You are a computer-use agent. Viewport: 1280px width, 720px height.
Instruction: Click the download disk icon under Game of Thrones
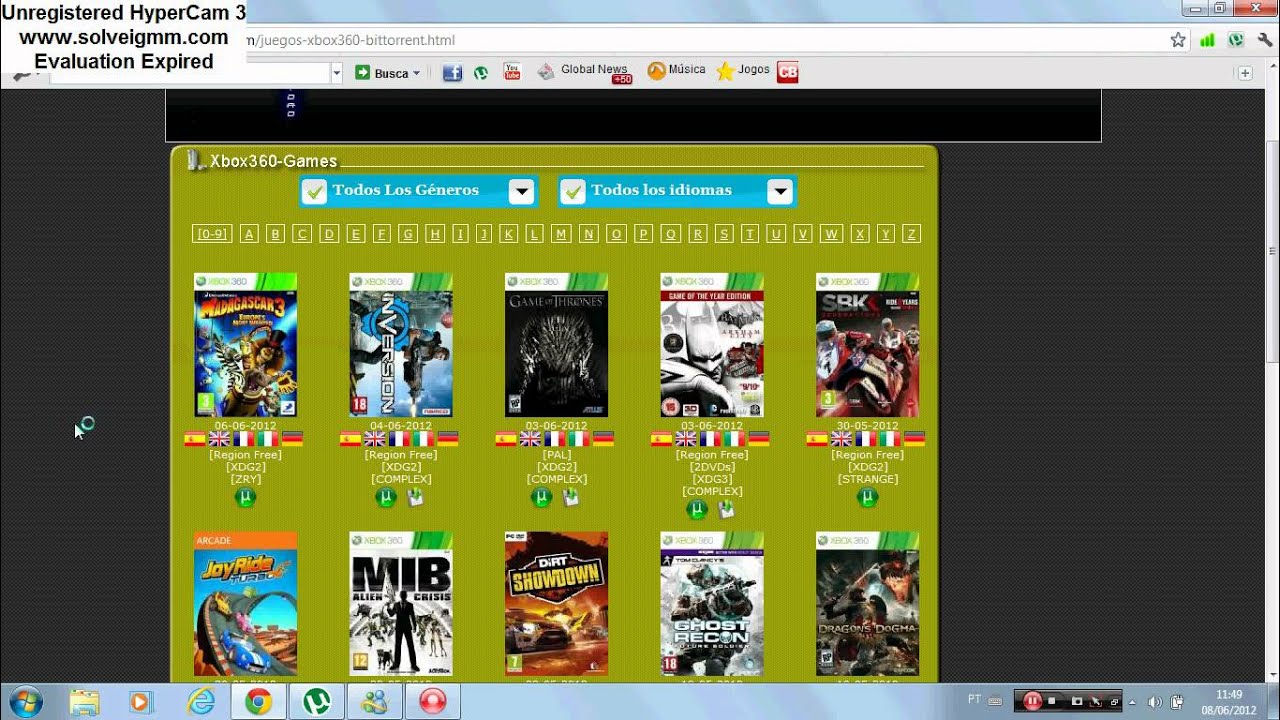point(570,497)
